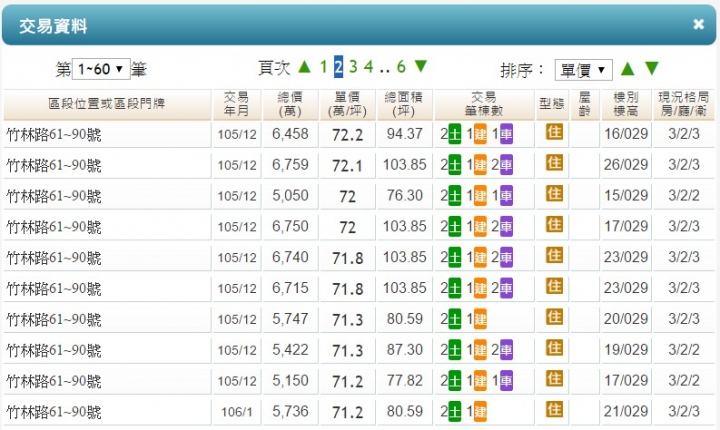This screenshot has height=430, width=720.
Task: Close the 交易資料 dialog
Action: [698, 24]
